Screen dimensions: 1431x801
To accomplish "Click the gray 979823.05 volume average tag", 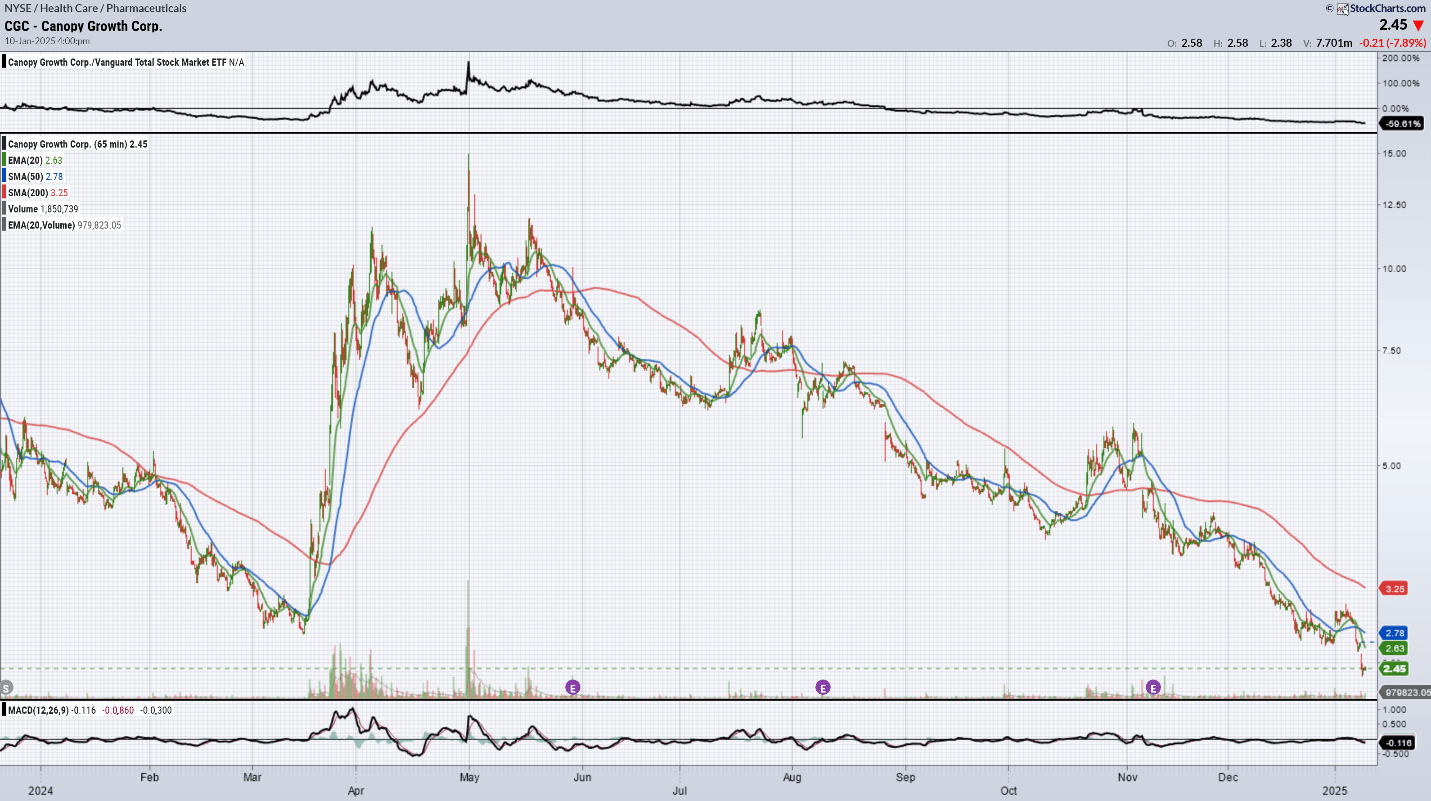I will [1405, 692].
